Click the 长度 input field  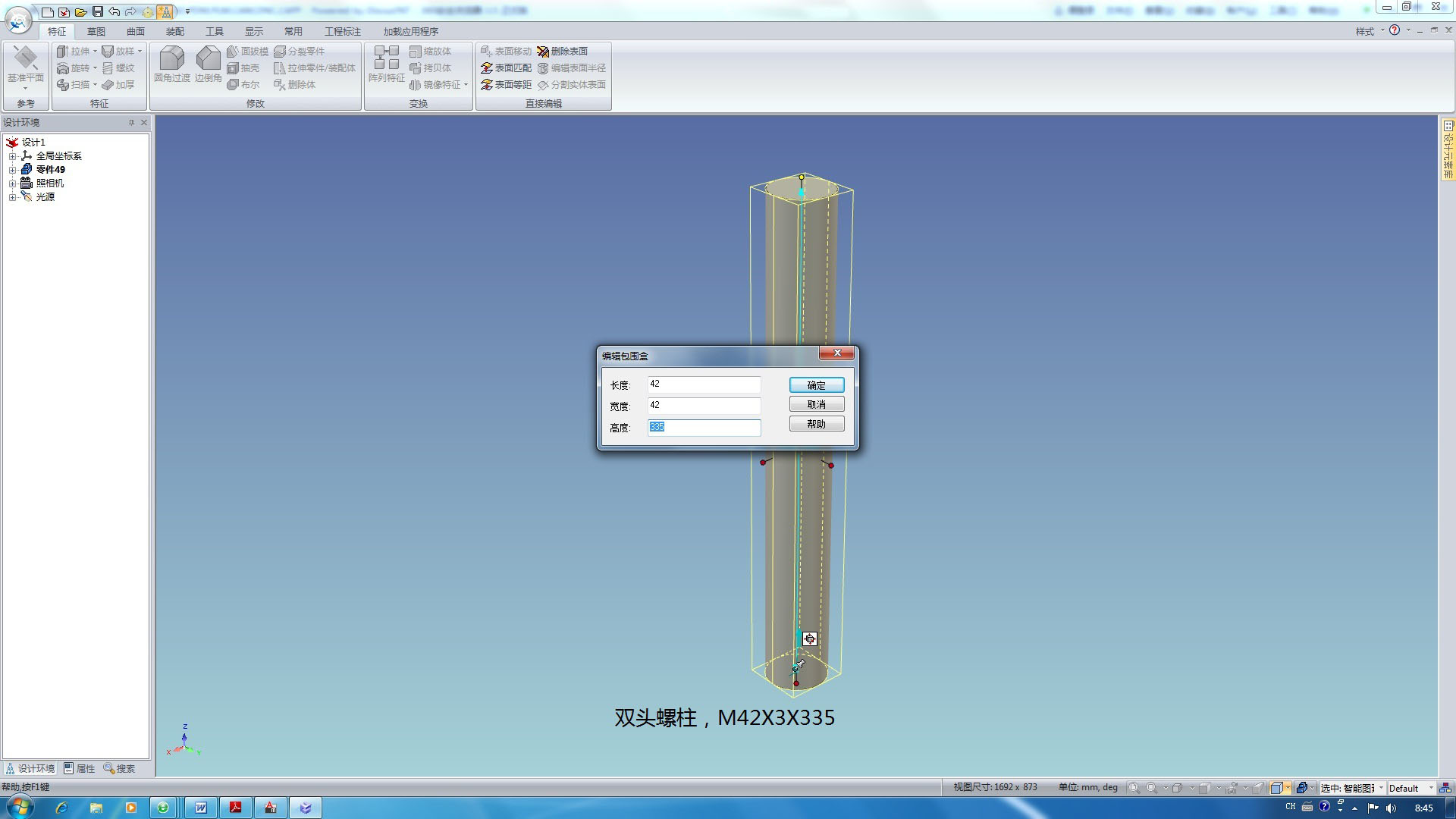pos(704,384)
